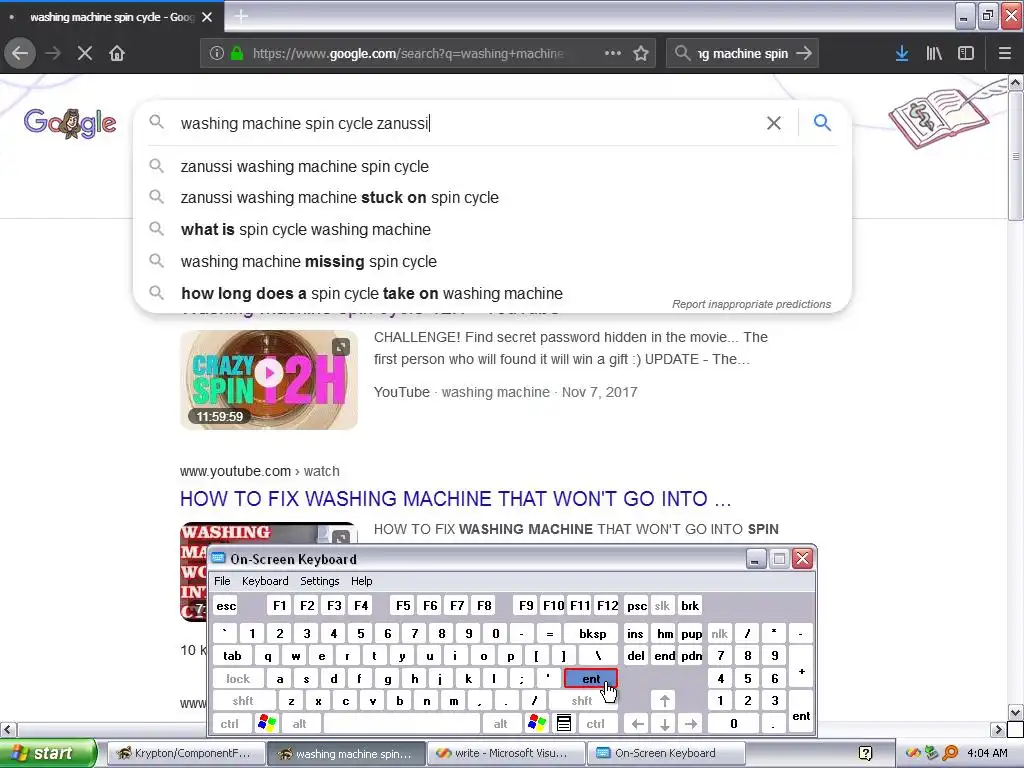Open 'HOW TO FIX WASHING MACHINE' result link
The image size is (1024, 768).
(455, 499)
